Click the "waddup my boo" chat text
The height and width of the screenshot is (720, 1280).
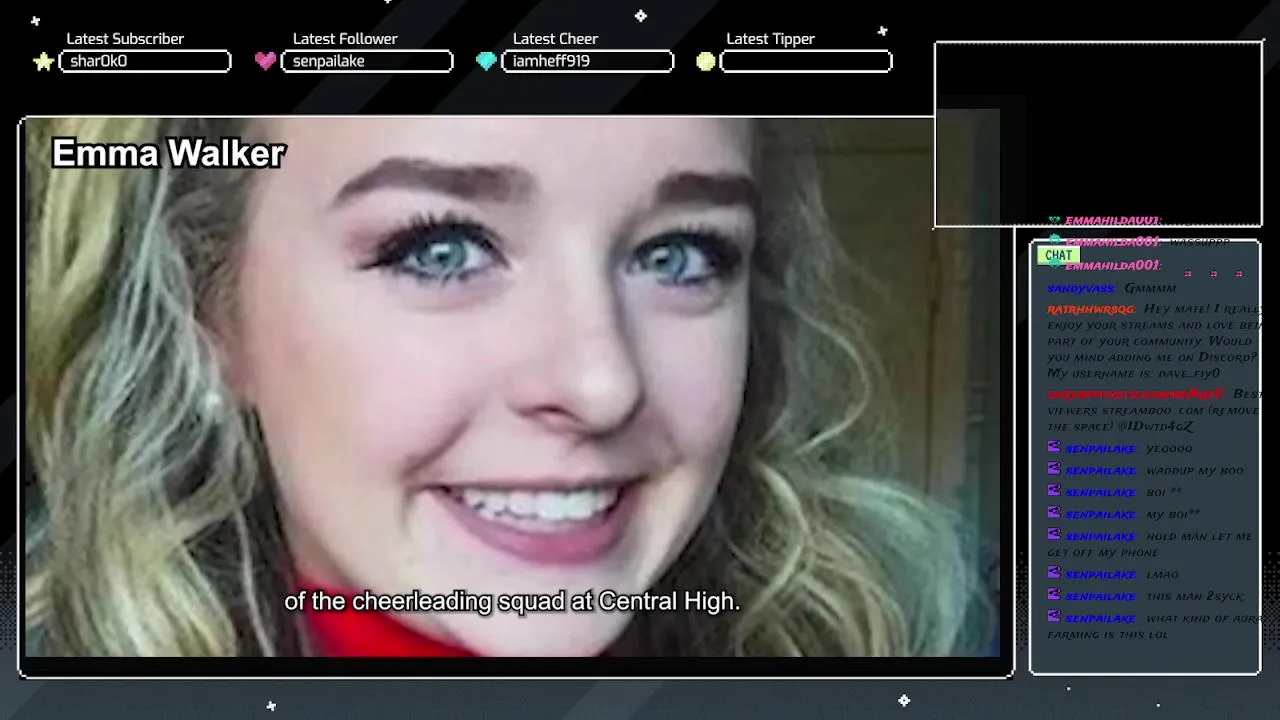click(1194, 470)
